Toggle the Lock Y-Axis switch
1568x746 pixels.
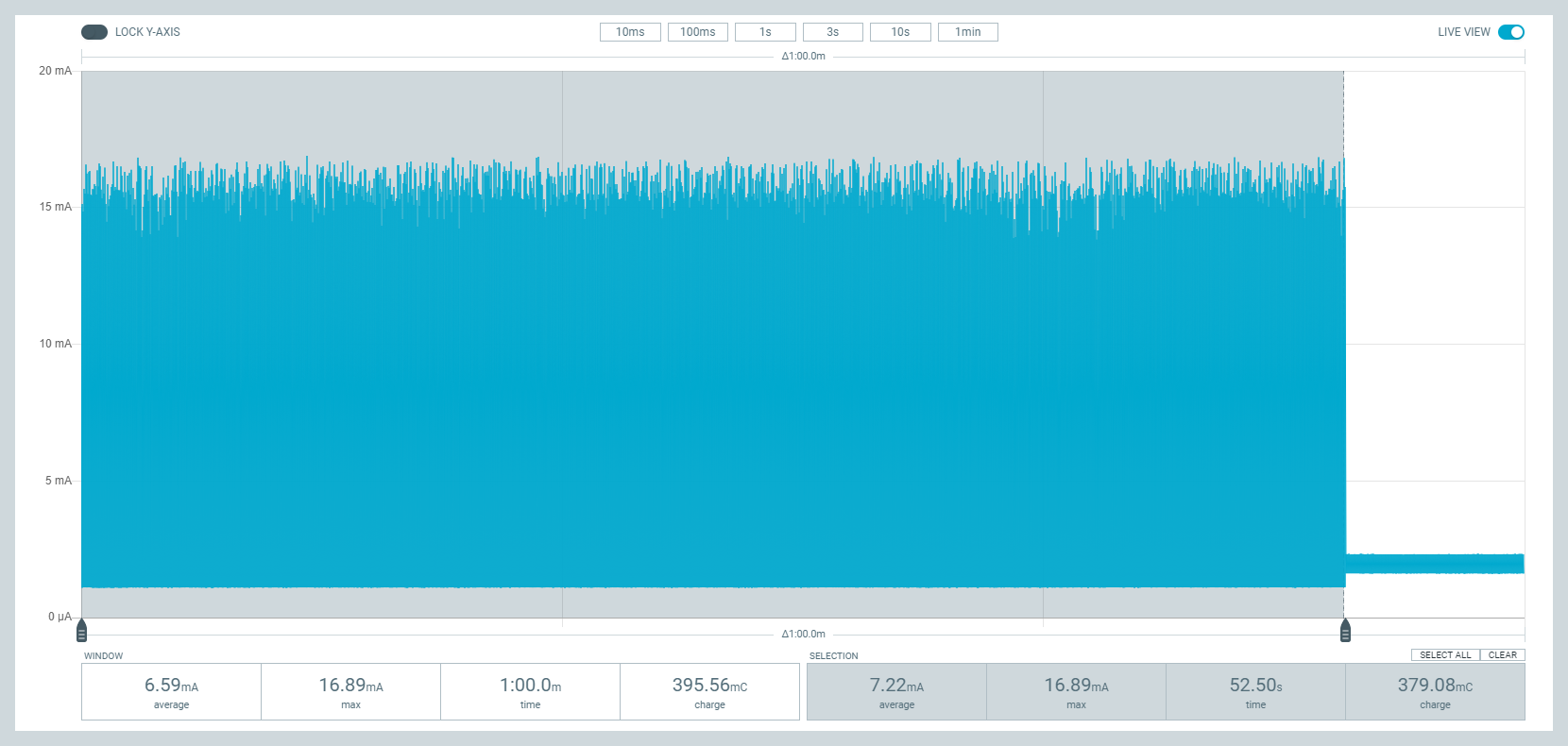pos(94,32)
